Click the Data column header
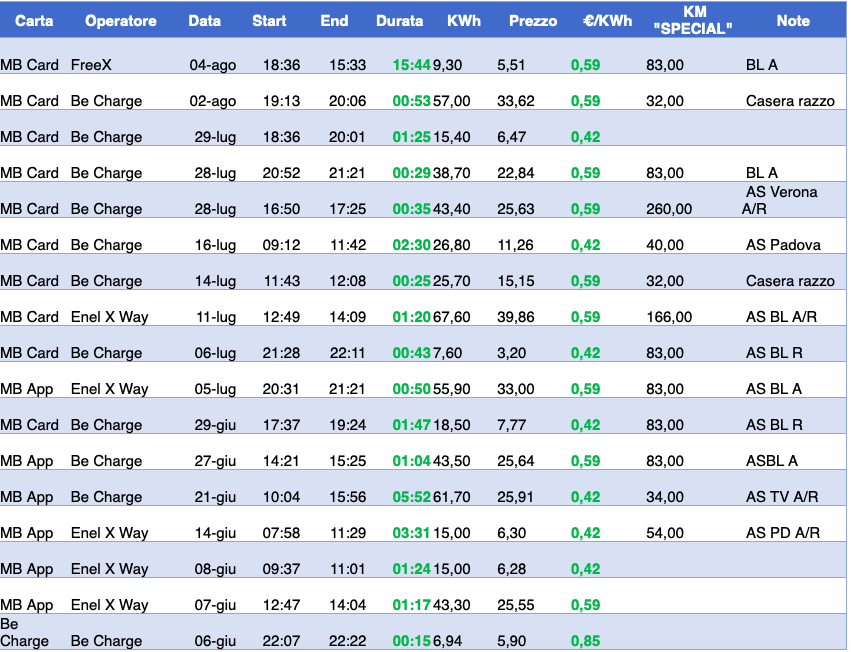The image size is (851, 652). tap(205, 21)
